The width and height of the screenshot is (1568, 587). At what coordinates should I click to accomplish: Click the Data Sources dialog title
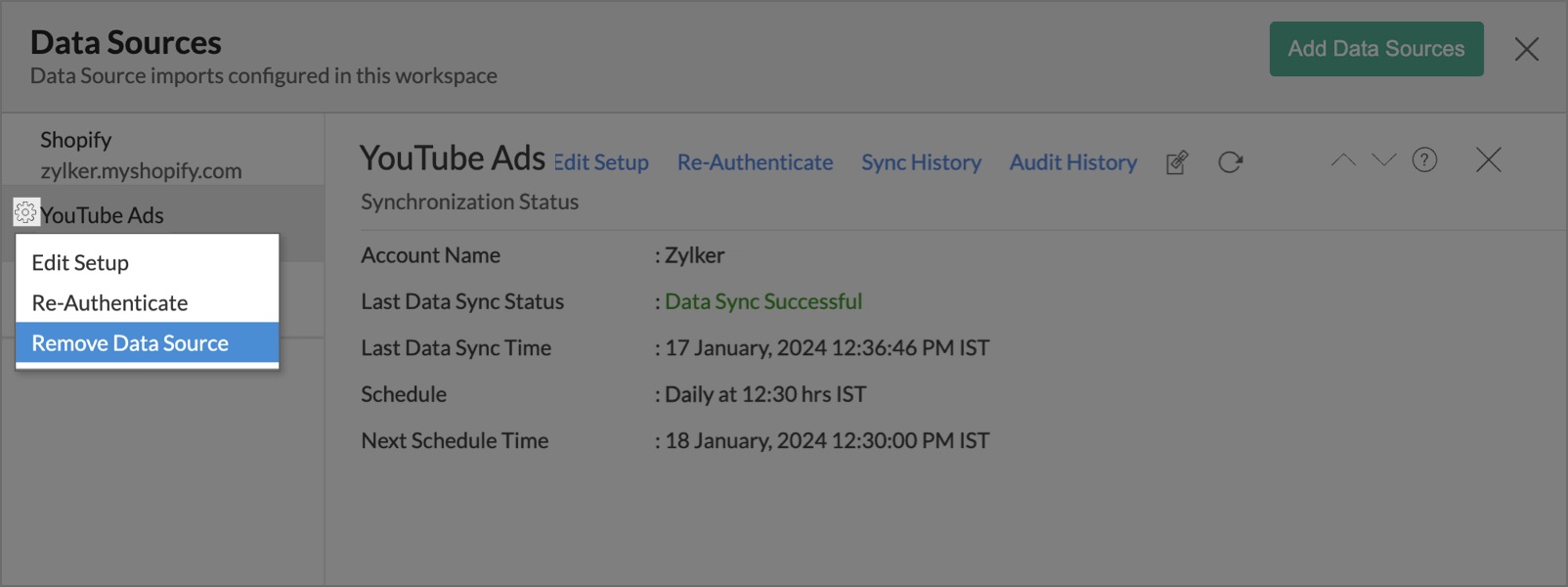(126, 42)
